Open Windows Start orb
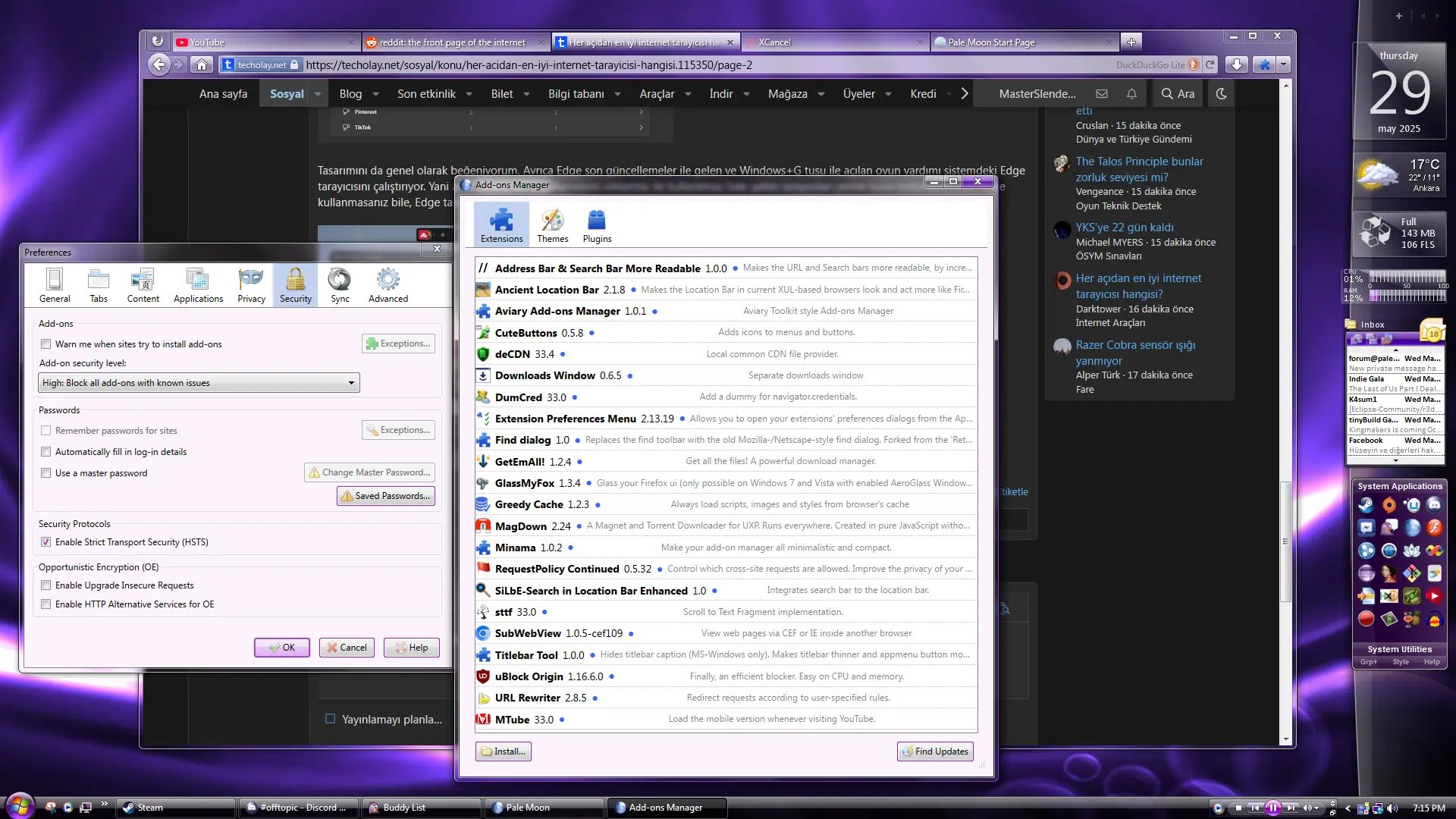The image size is (1456, 819). click(20, 805)
